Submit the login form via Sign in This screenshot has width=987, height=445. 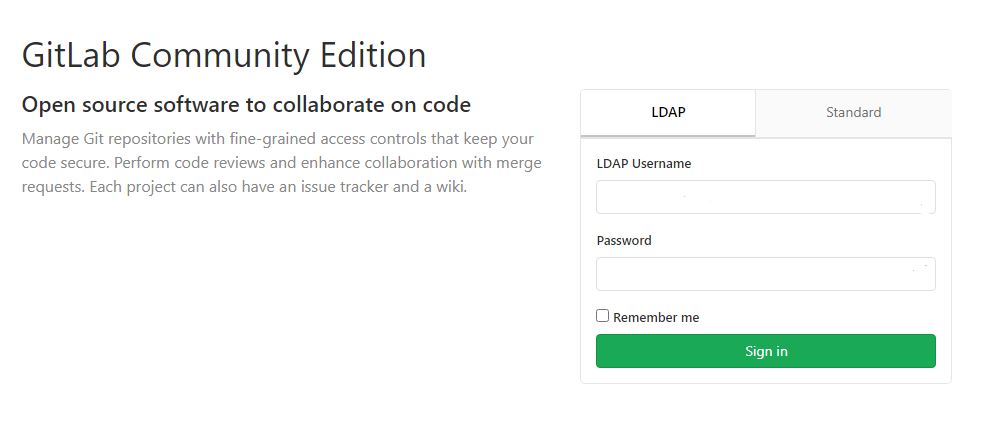pyautogui.click(x=765, y=351)
